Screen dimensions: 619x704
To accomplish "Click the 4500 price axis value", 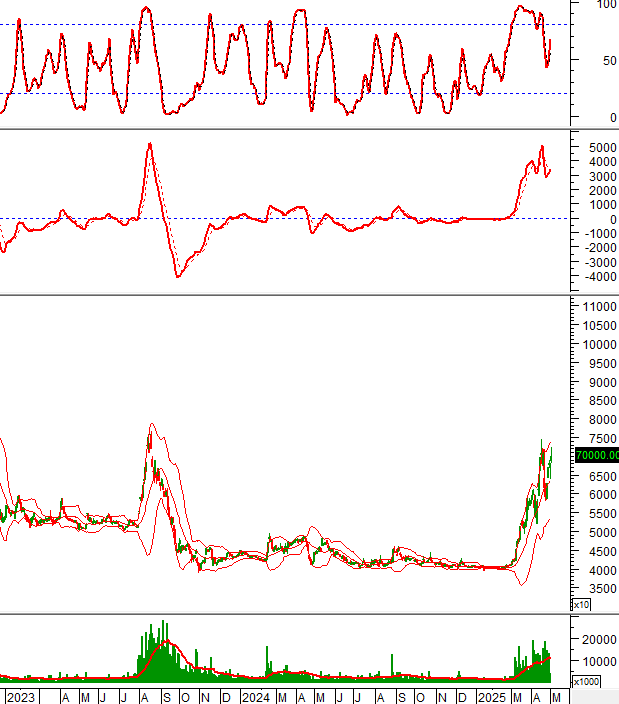I will tap(602, 551).
